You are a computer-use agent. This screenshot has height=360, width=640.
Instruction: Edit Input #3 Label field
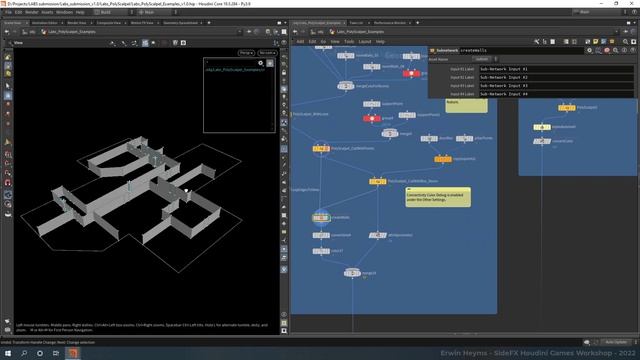[556, 86]
